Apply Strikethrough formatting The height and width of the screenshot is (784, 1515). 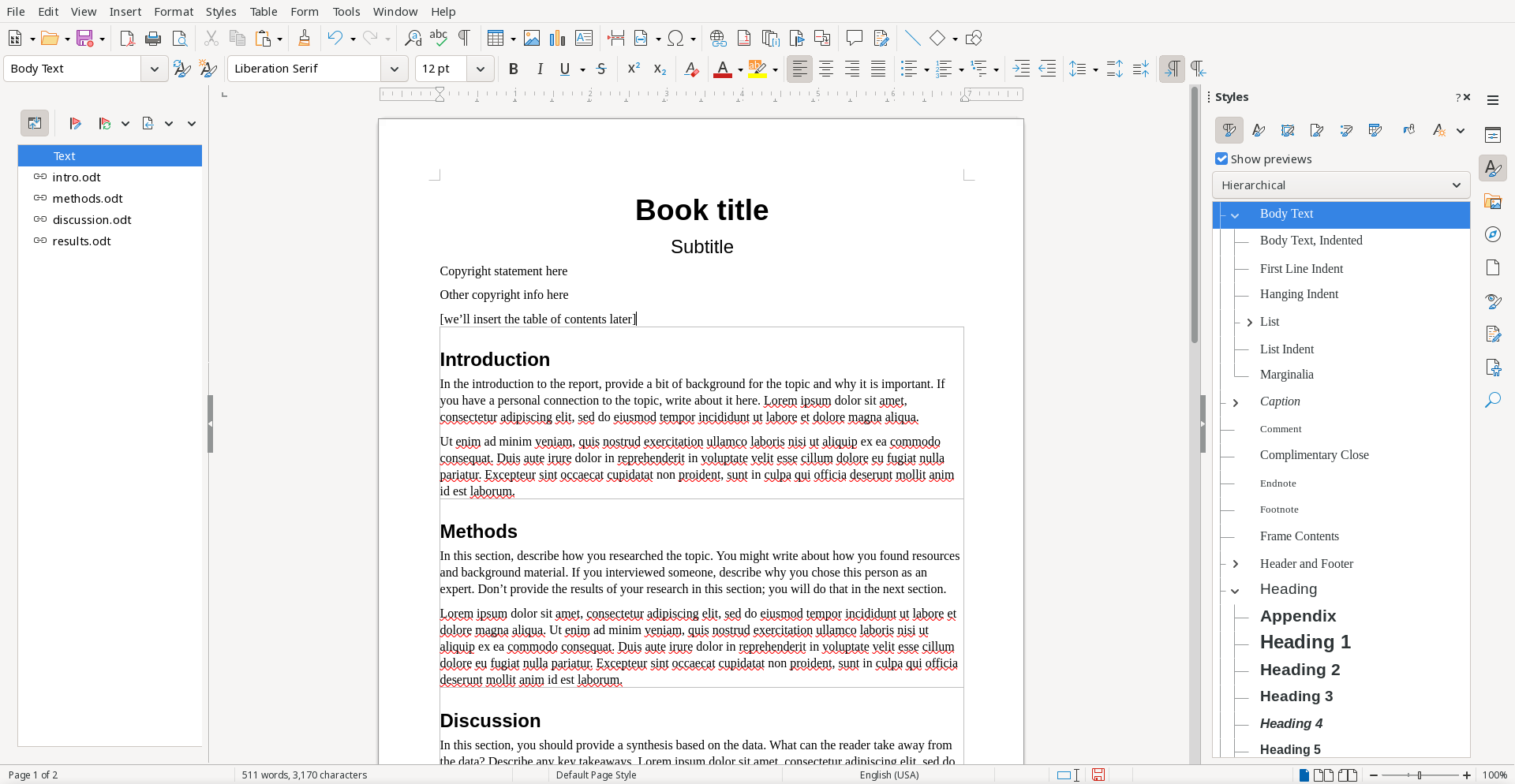[602, 69]
